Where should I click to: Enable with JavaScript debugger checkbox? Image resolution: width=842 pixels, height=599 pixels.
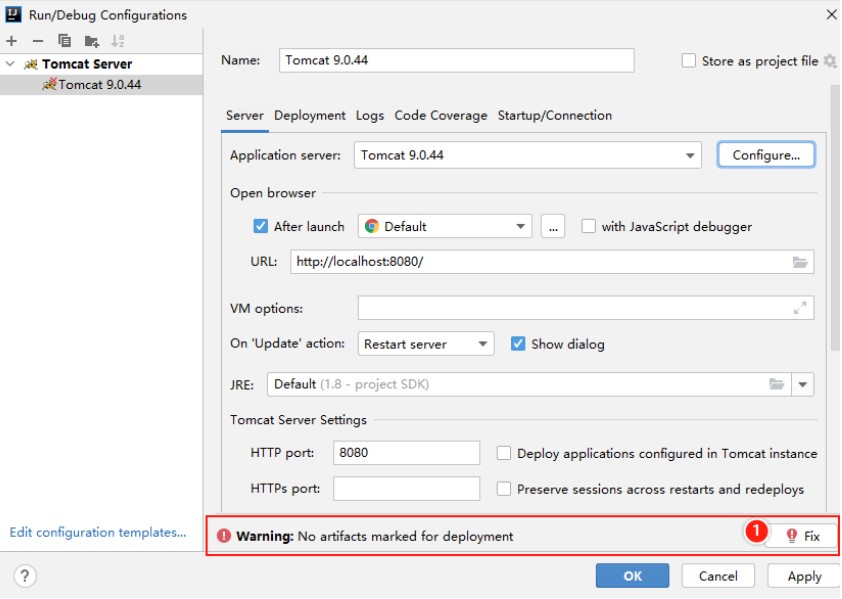pos(589,226)
